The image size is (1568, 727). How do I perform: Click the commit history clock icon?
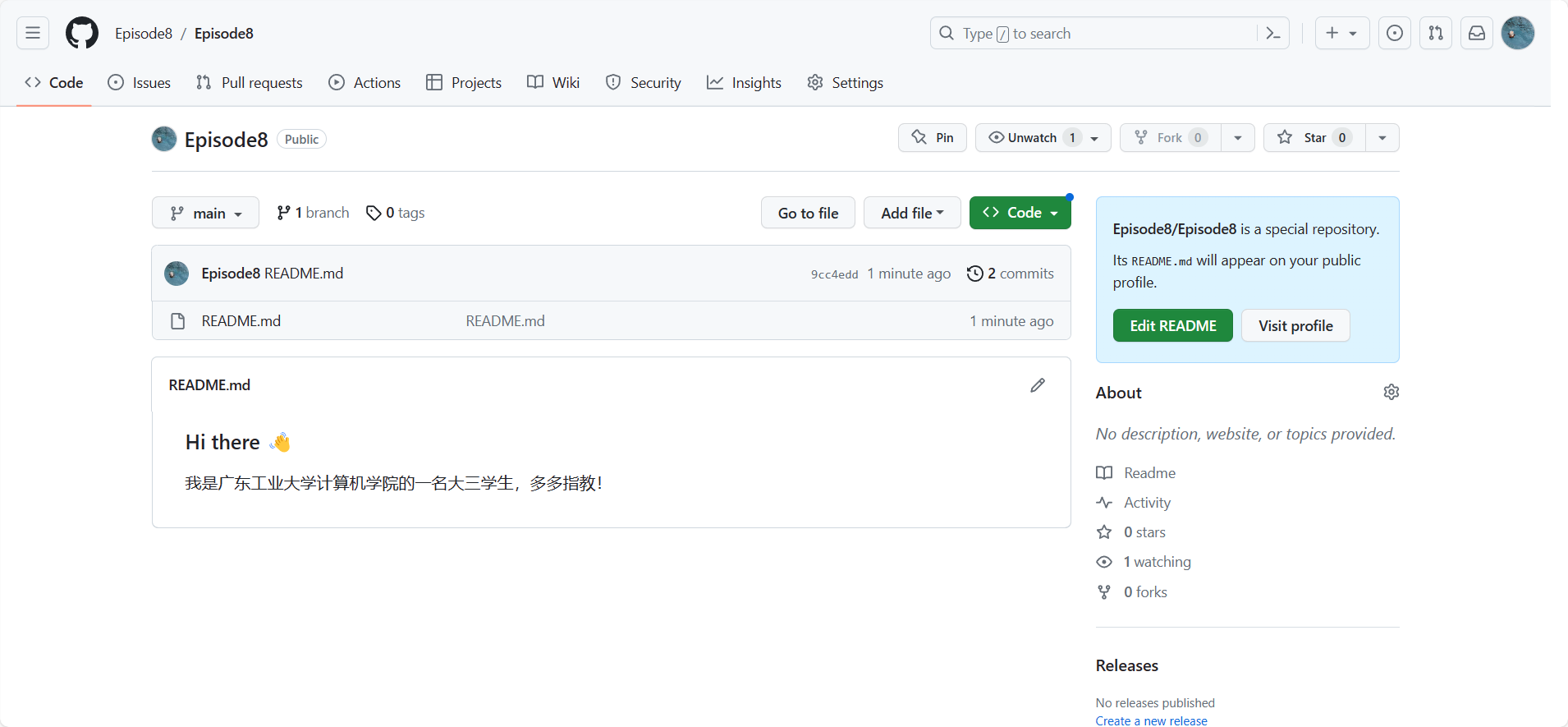tap(974, 274)
